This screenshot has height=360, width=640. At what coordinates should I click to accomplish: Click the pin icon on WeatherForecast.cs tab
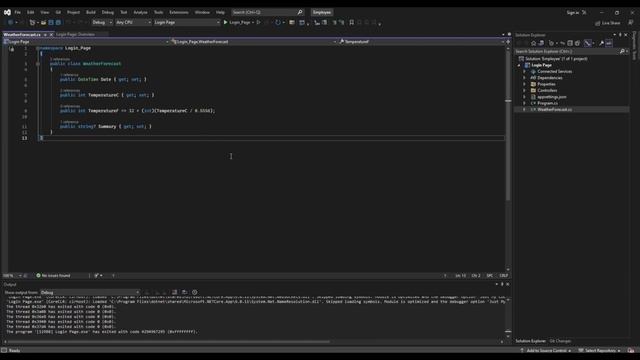point(45,35)
